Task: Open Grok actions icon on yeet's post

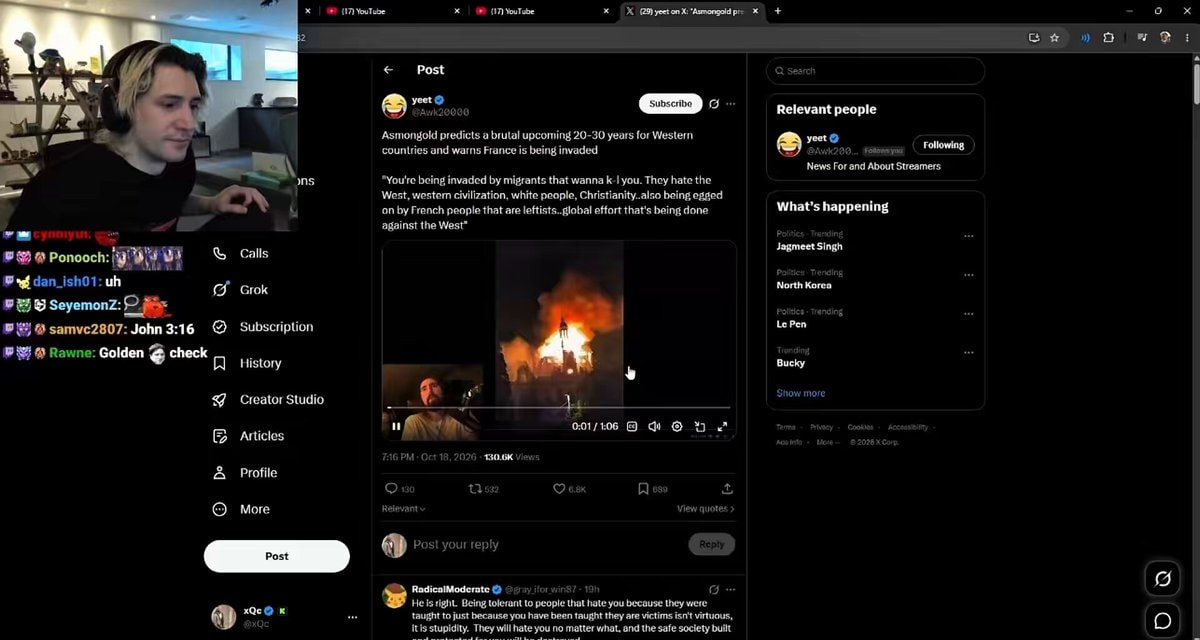Action: tap(714, 104)
